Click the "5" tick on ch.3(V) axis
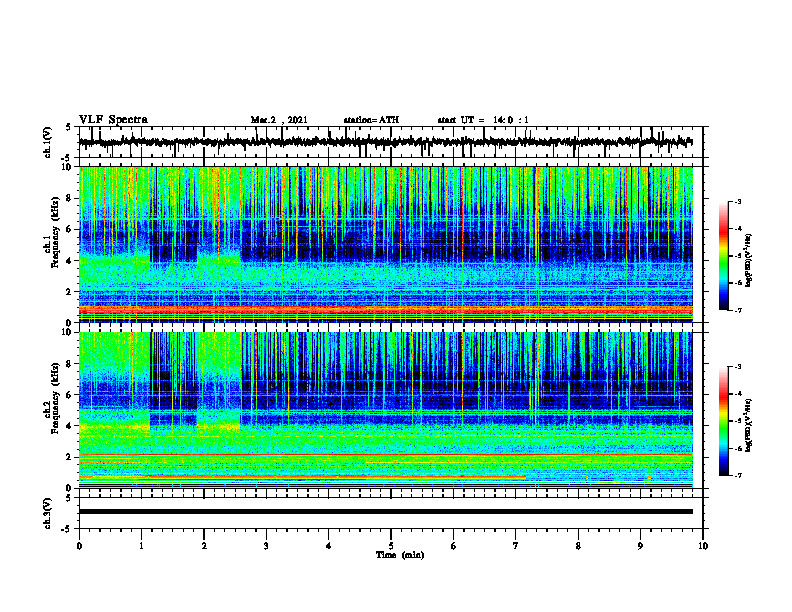Viewport: 792px width, 612px height. [69, 498]
